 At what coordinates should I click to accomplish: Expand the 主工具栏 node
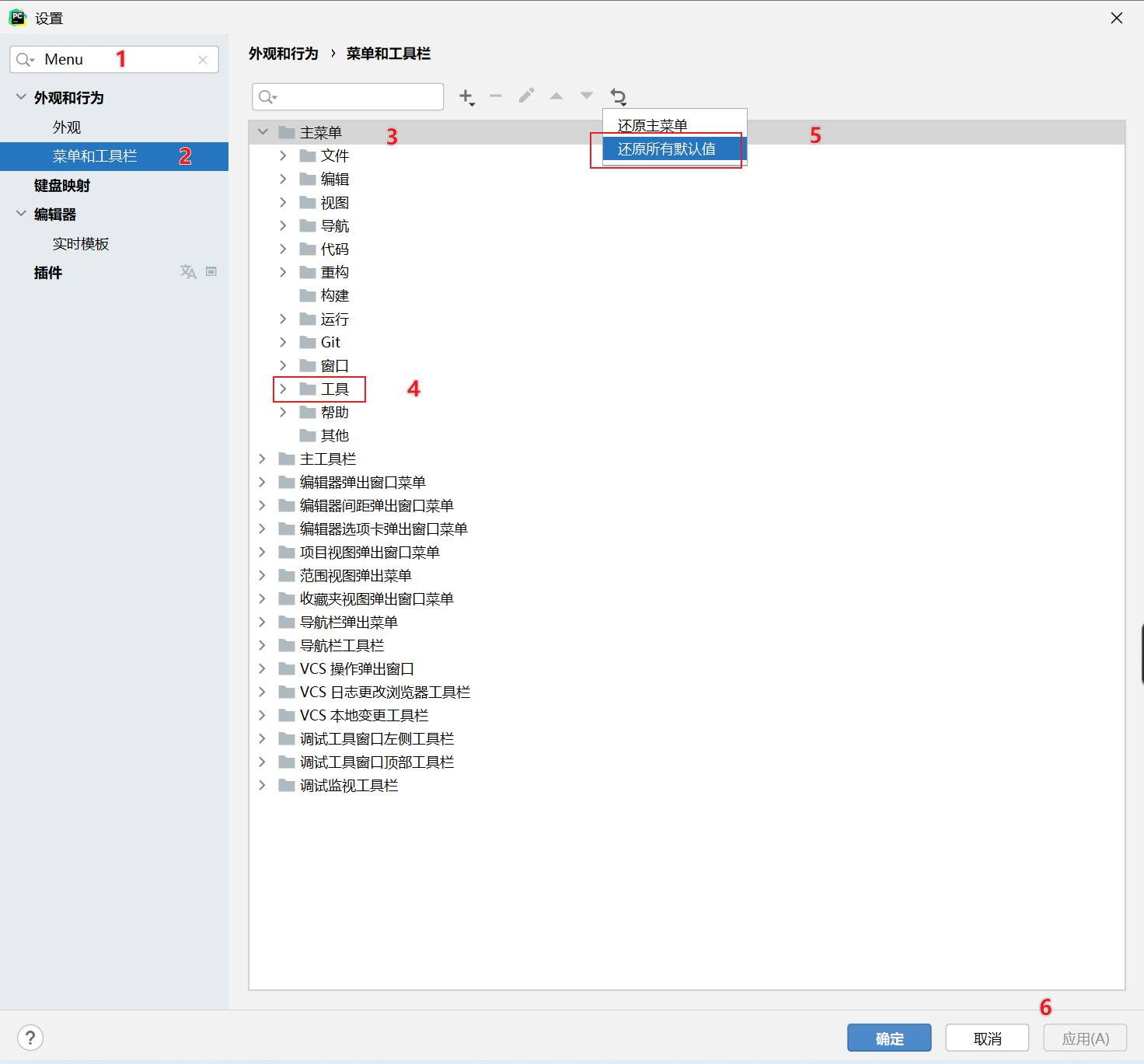click(263, 459)
